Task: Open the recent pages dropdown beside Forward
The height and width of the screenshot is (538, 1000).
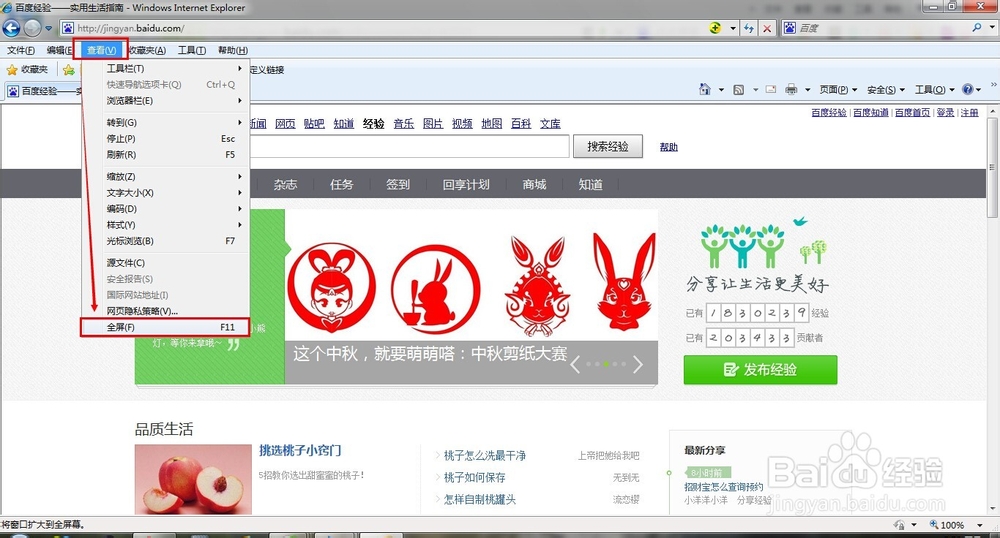Action: (x=48, y=28)
